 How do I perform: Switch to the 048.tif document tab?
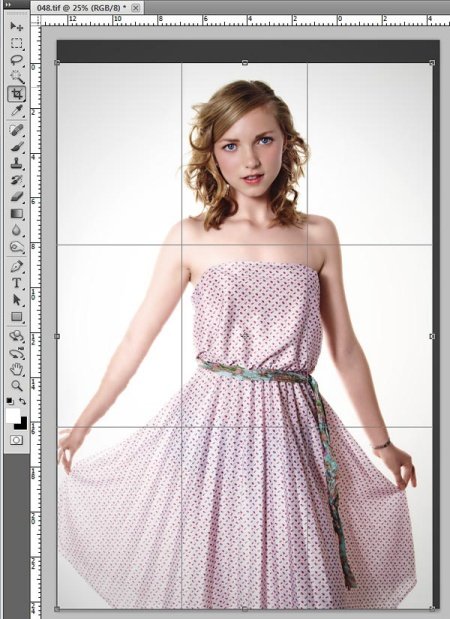81,8
